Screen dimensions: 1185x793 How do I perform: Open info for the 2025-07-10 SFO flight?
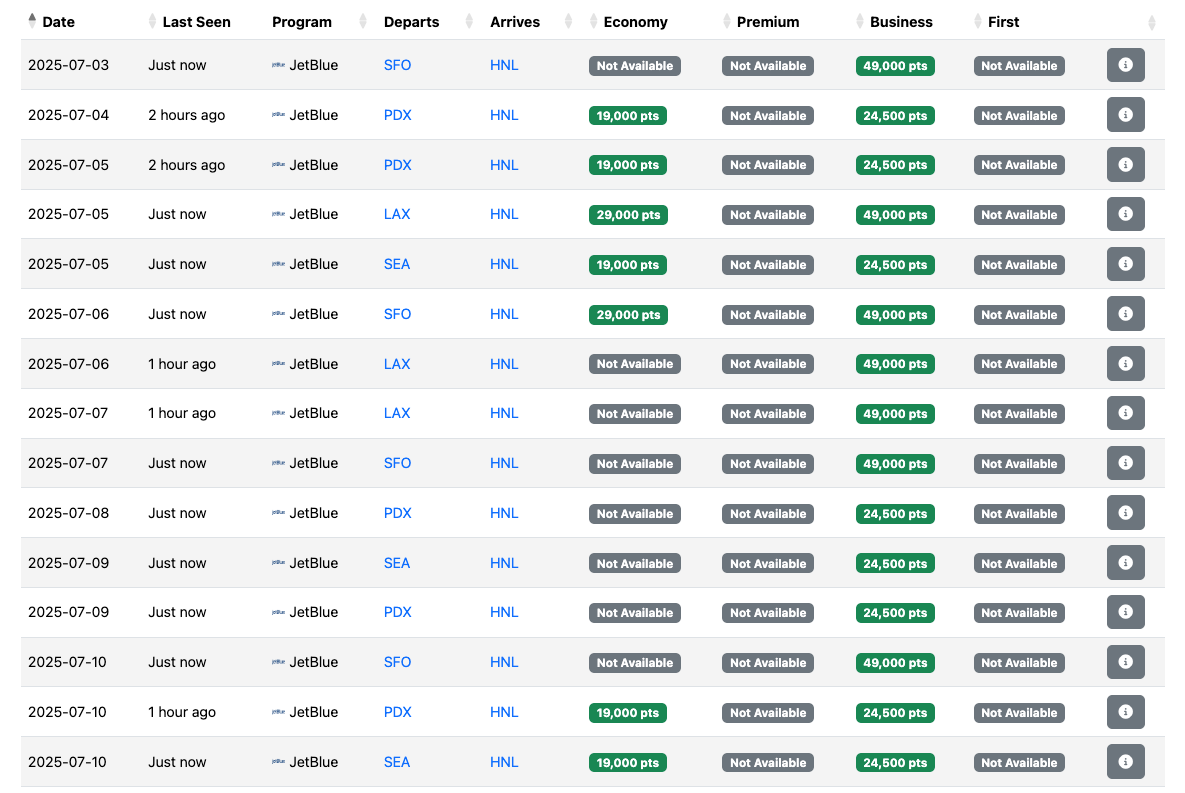click(1125, 661)
